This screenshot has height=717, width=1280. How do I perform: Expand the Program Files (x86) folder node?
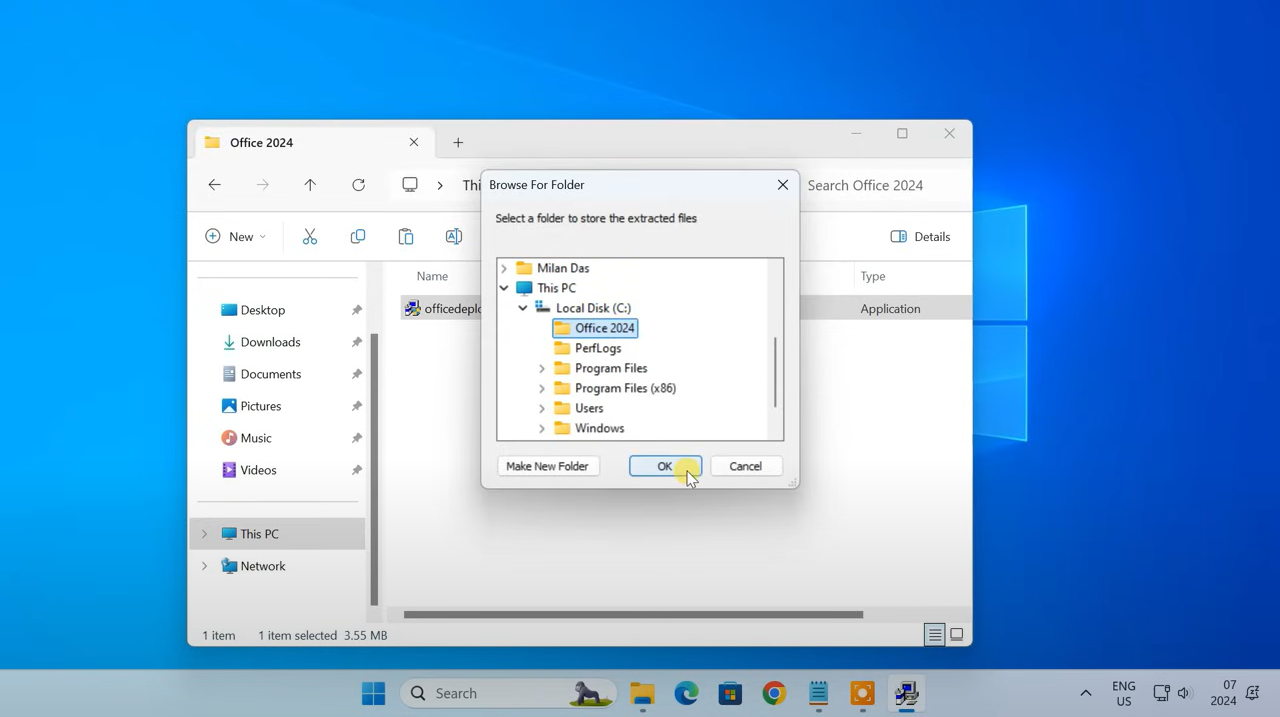pos(542,388)
